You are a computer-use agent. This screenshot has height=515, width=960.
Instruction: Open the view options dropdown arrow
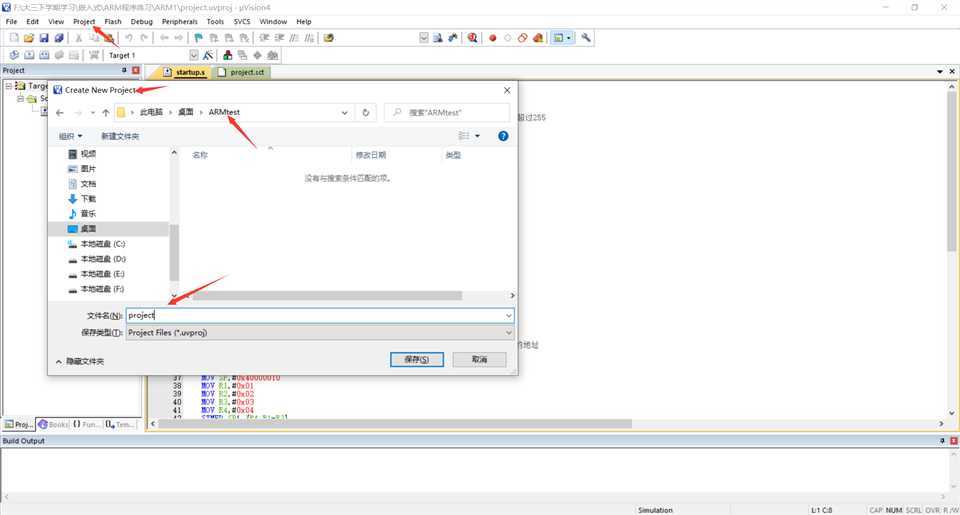point(478,136)
